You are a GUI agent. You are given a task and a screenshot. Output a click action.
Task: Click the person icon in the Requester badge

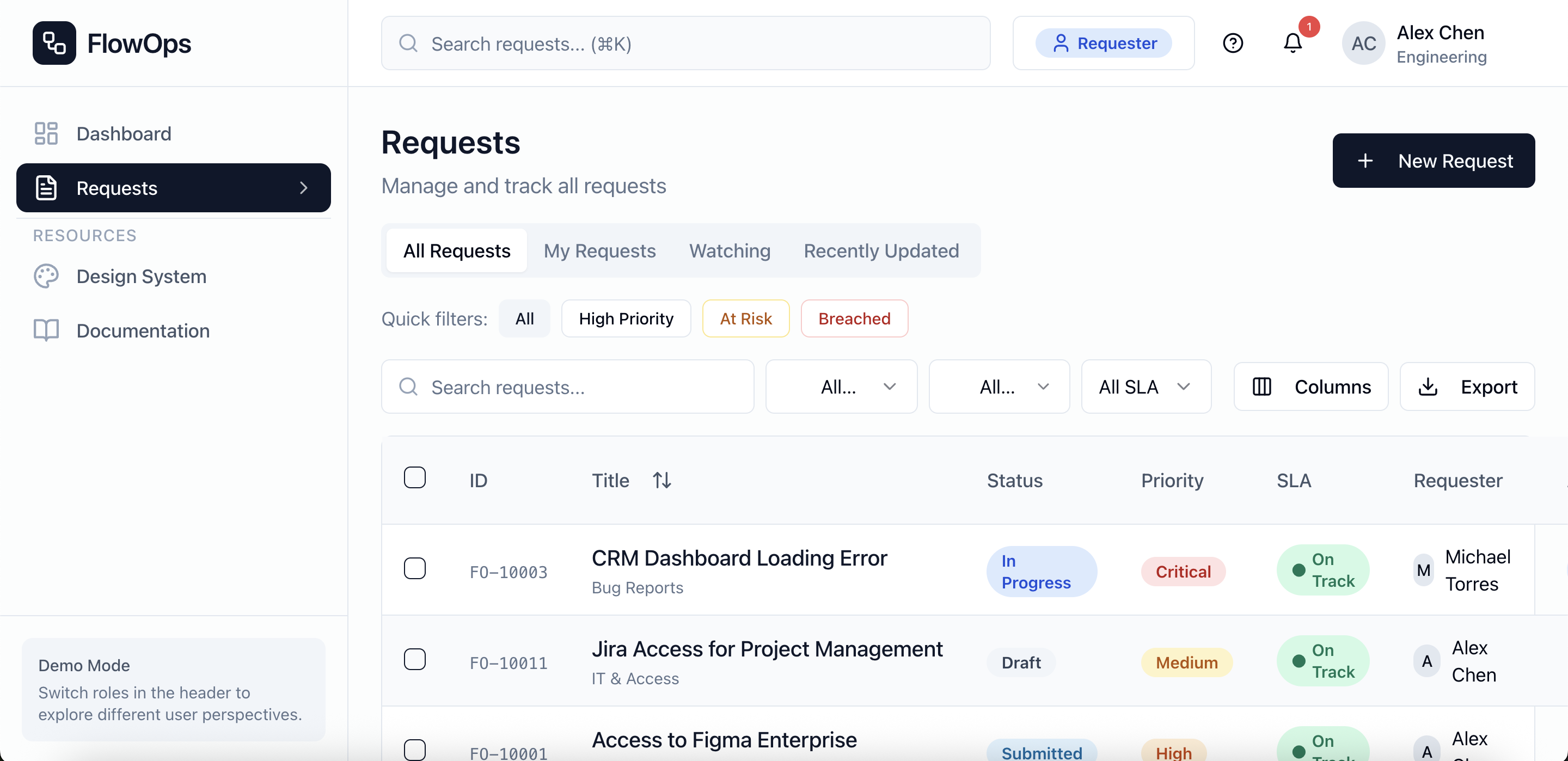tap(1061, 43)
